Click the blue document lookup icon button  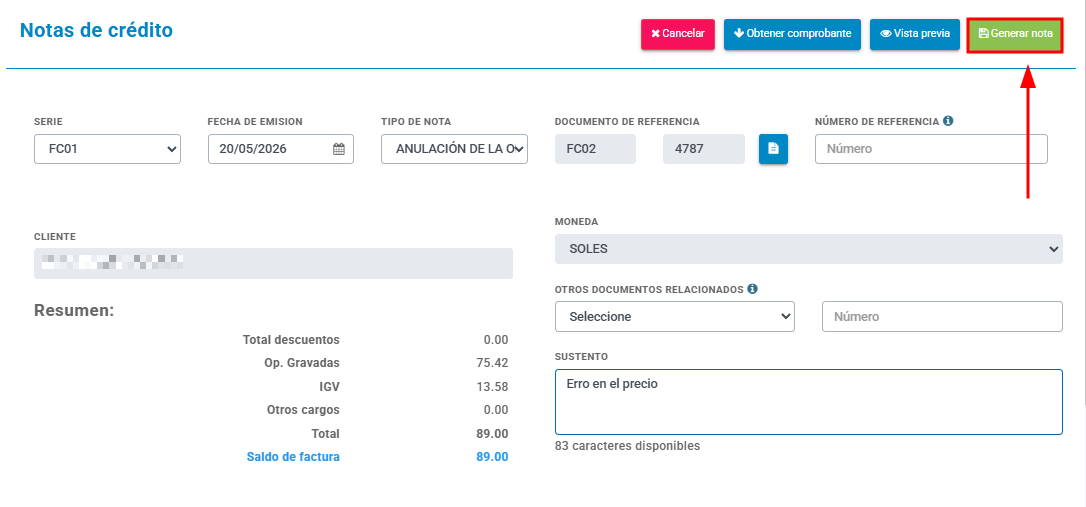pos(773,149)
